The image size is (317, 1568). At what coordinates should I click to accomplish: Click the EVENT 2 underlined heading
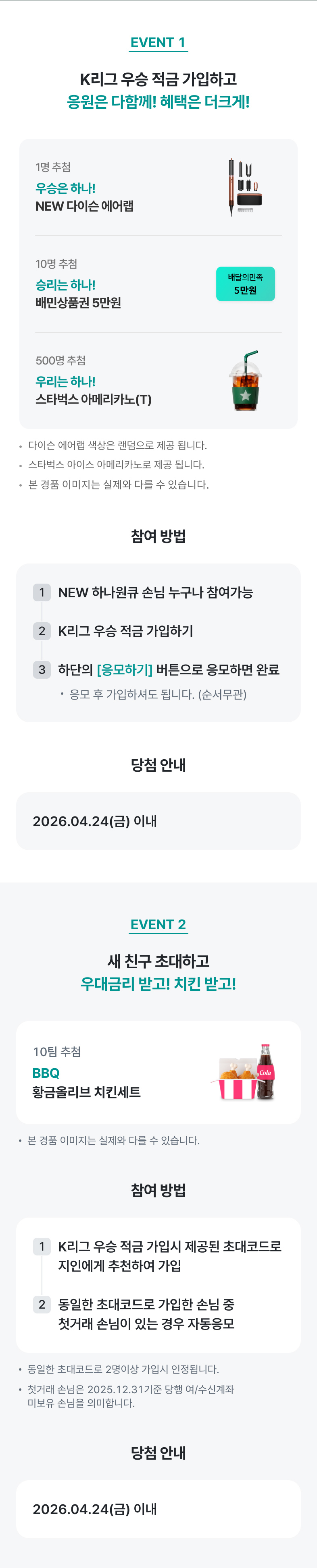pos(158,925)
